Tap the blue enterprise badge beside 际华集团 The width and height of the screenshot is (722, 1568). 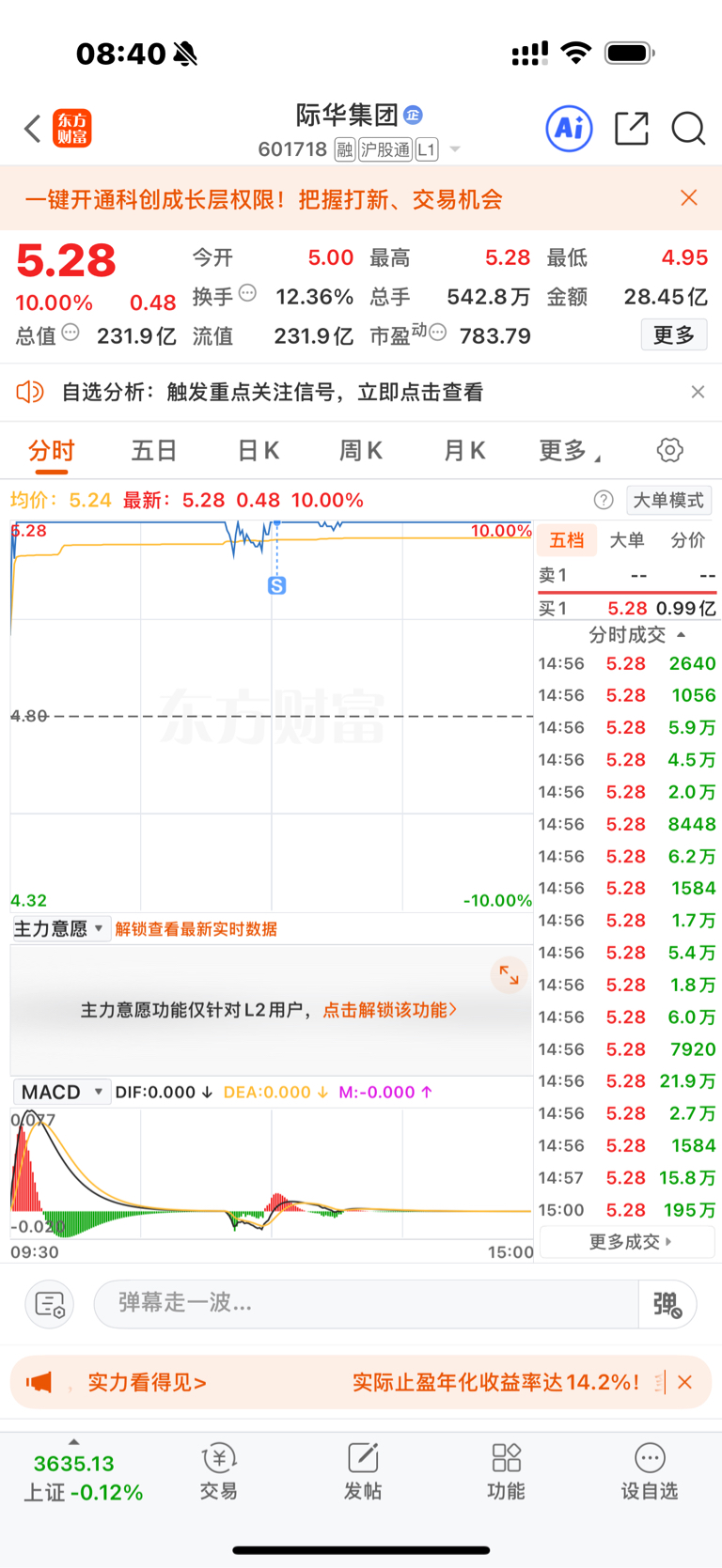(413, 116)
